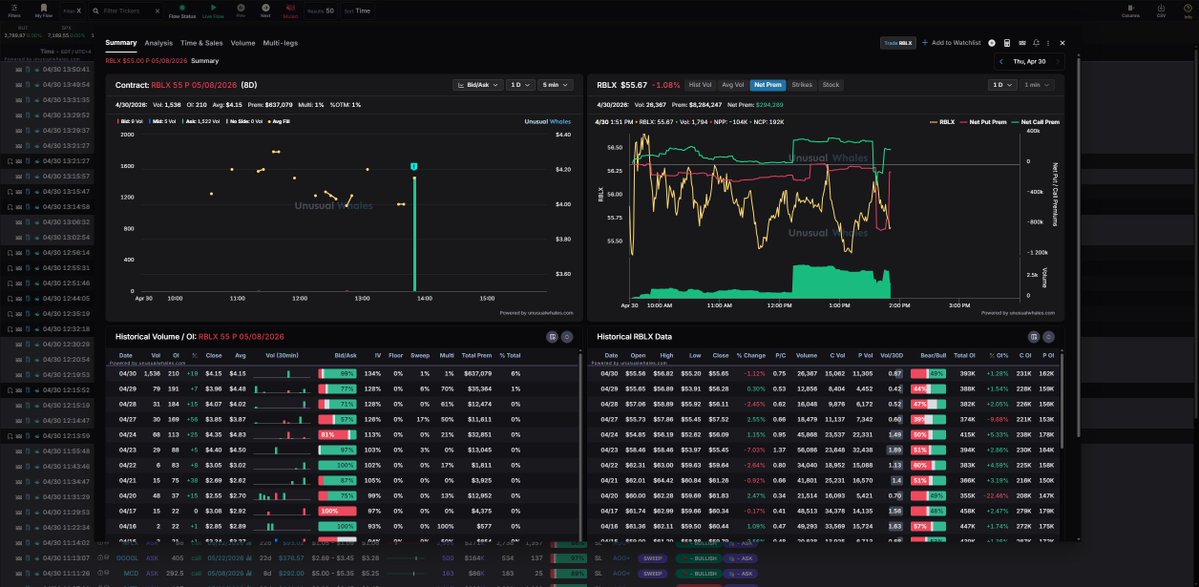Open the three-dot more options menu
Screen dimensions: 1199x587
1048,43
